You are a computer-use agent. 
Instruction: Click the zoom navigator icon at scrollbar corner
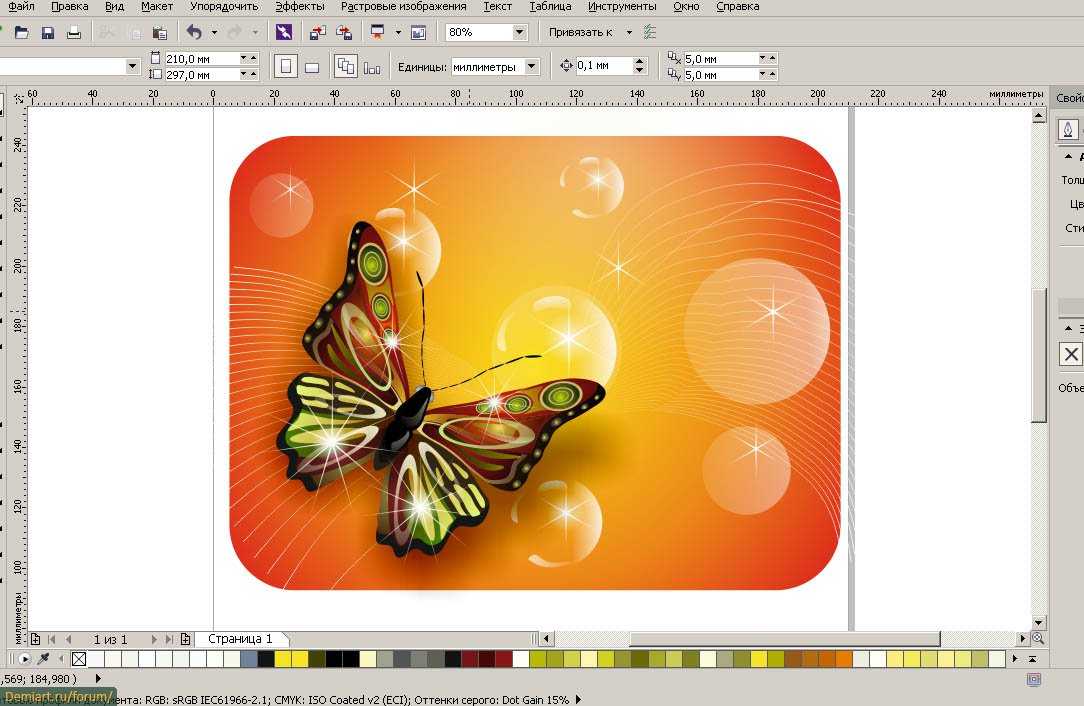(x=1038, y=638)
